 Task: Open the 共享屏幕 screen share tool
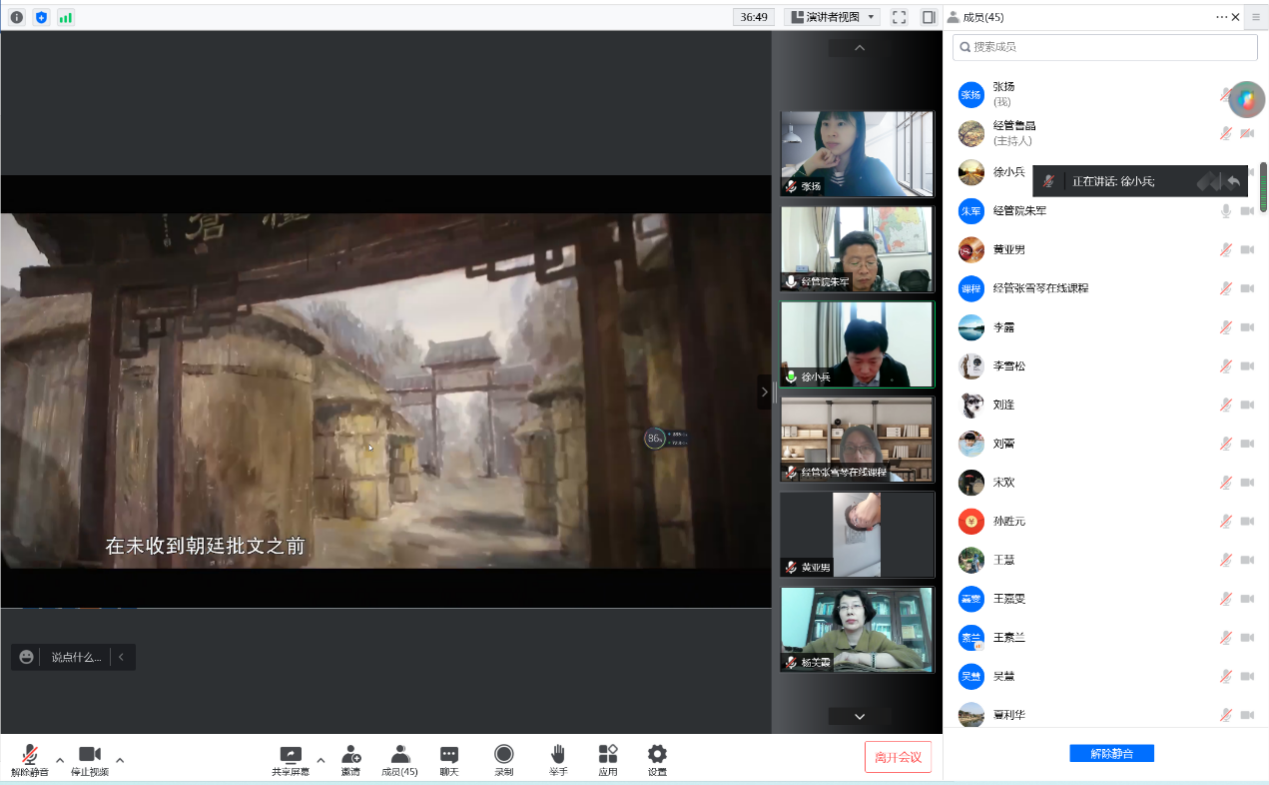290,760
